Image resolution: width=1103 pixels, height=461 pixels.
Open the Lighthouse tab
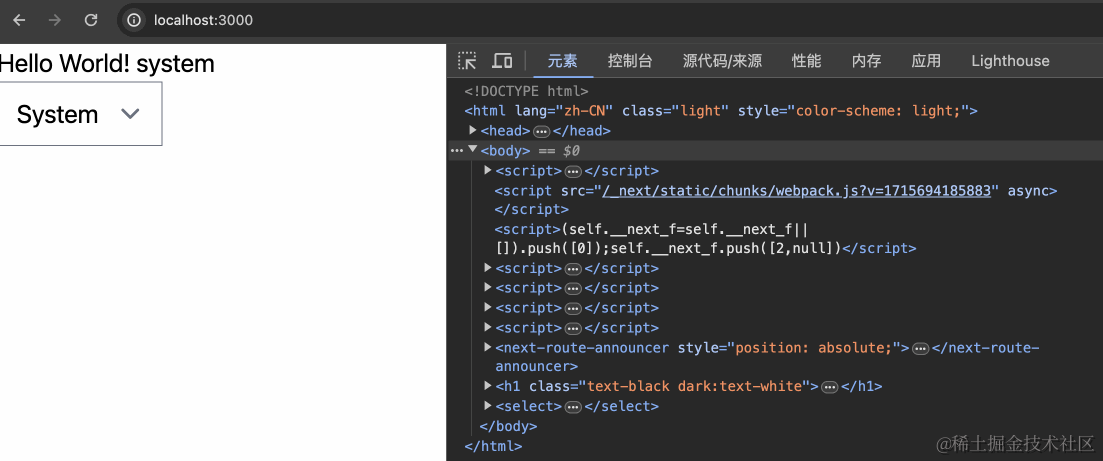(x=1010, y=61)
